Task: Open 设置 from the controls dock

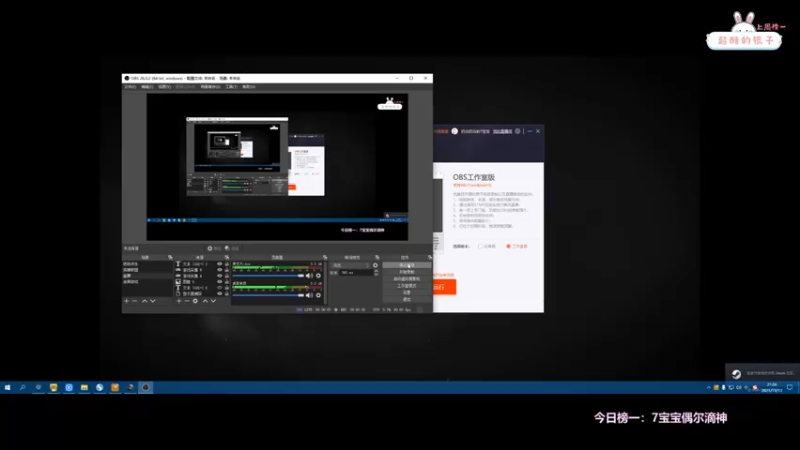Action: (x=407, y=292)
